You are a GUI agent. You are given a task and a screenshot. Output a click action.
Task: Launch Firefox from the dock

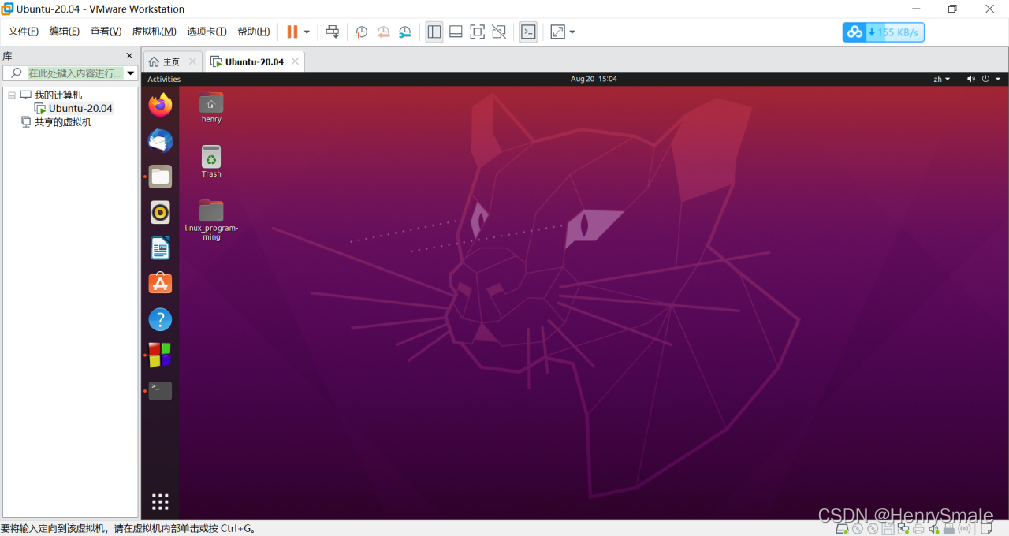(x=160, y=105)
